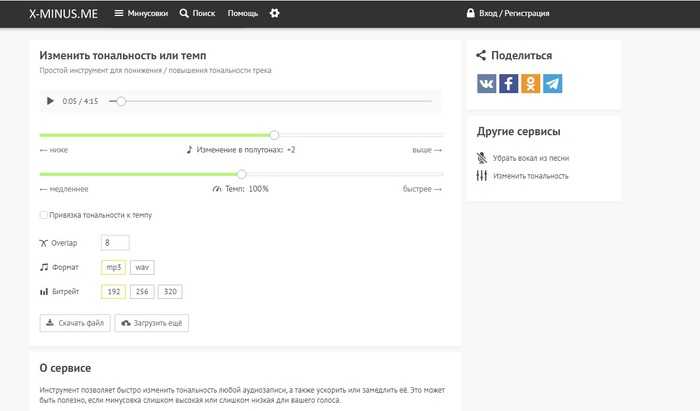This screenshot has width=700, height=411.
Task: Click the Формат music notes icon
Action: (44, 267)
